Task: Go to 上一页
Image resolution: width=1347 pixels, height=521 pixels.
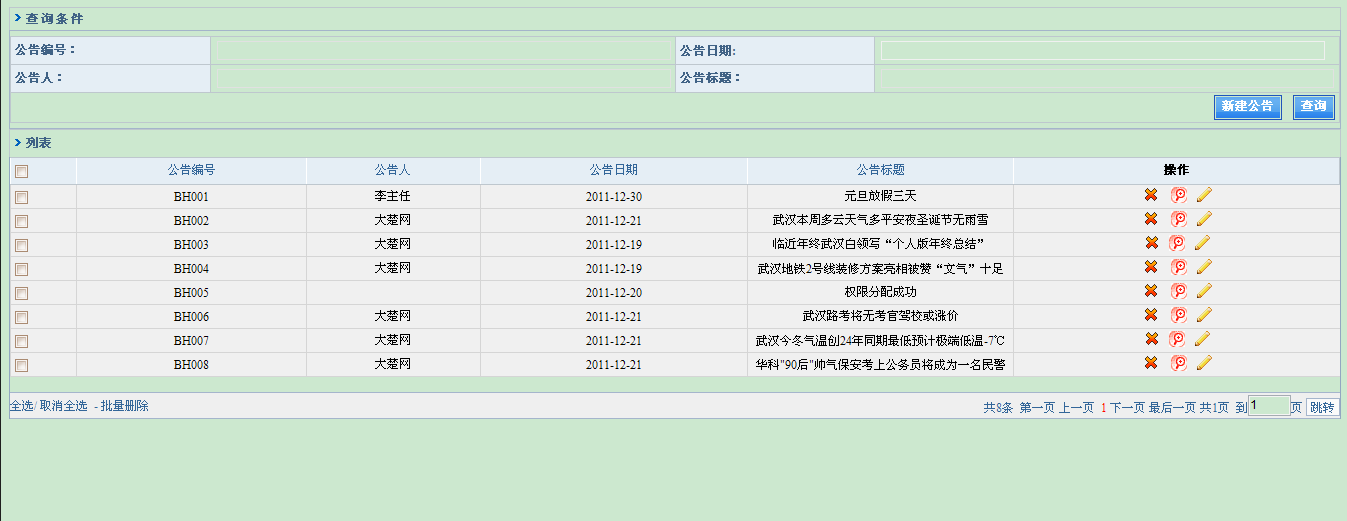Action: point(1076,408)
